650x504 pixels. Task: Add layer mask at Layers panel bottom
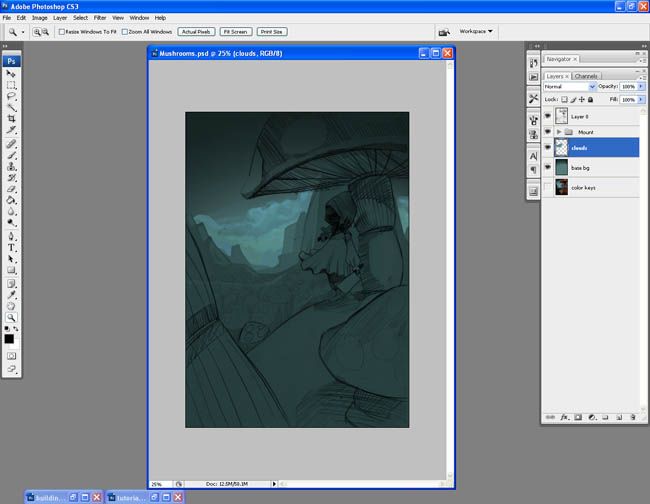click(578, 417)
